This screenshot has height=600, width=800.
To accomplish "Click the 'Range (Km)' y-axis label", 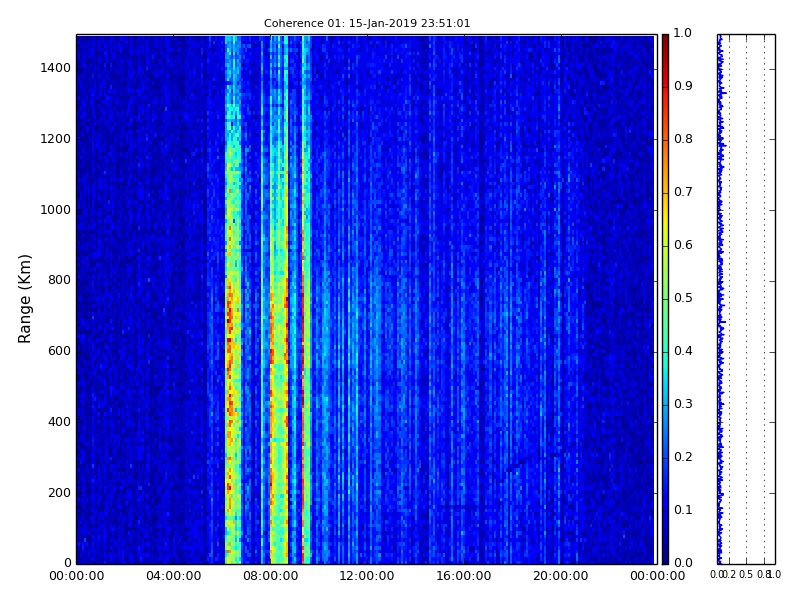I will coord(24,299).
